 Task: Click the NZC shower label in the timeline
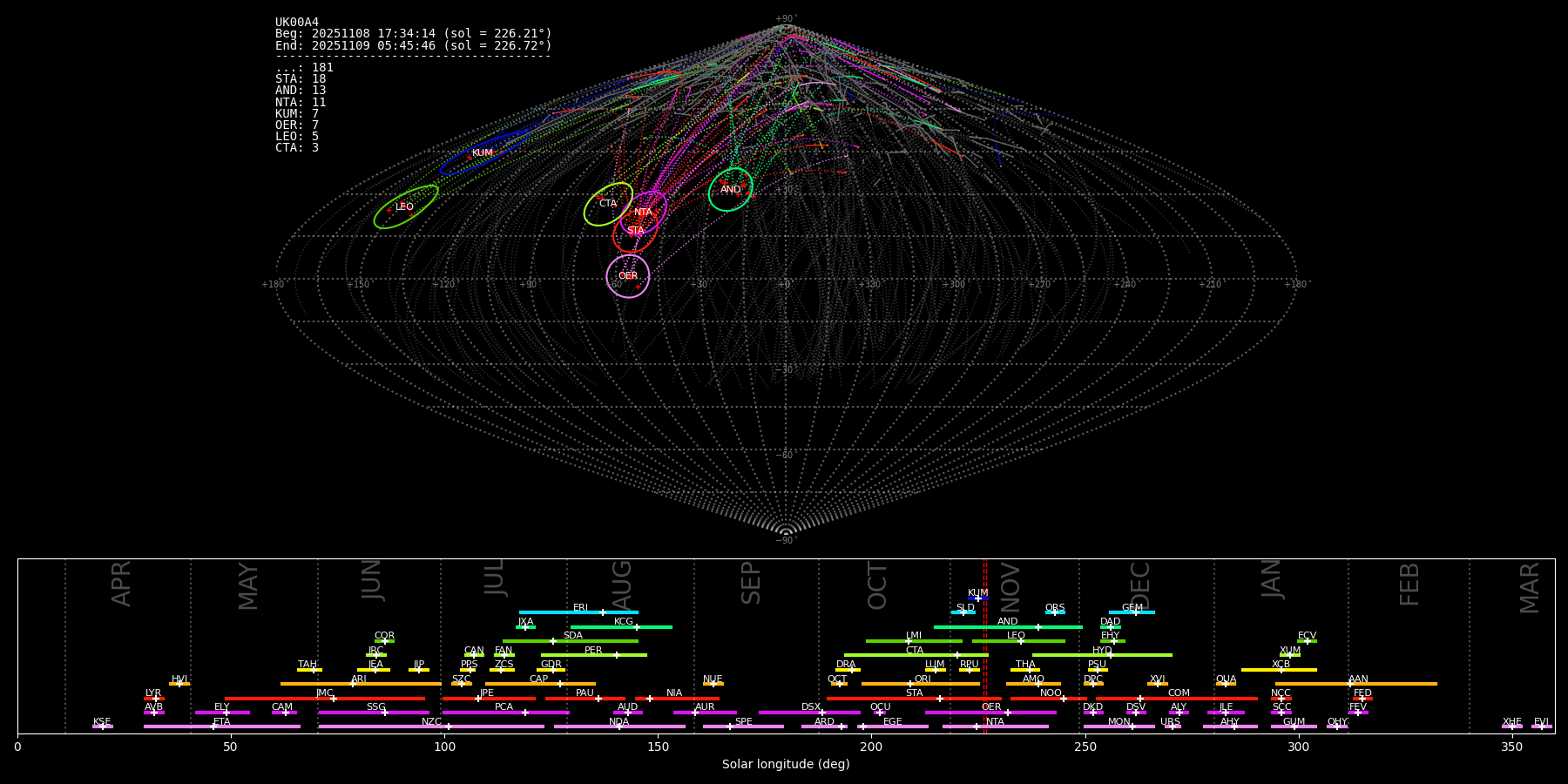pos(432,722)
